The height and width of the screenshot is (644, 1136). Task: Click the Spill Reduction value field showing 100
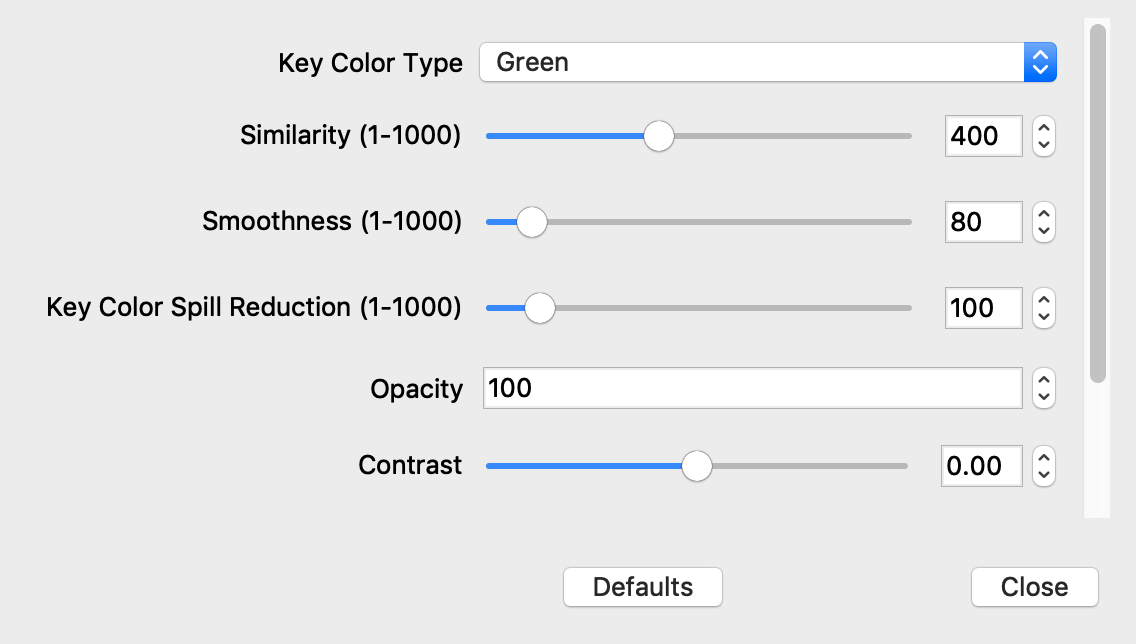tap(983, 308)
